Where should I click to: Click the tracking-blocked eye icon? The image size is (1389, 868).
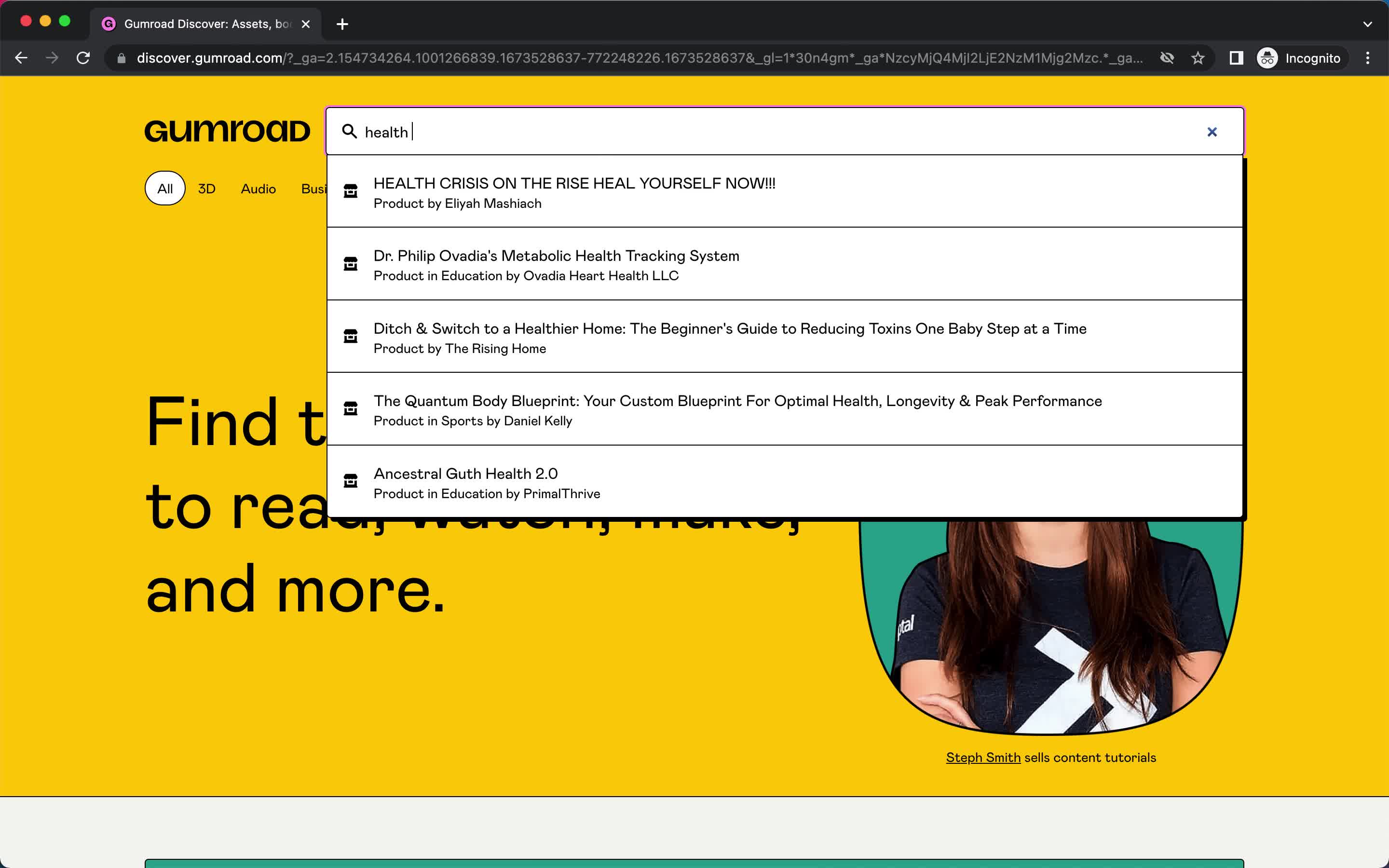point(1167,58)
